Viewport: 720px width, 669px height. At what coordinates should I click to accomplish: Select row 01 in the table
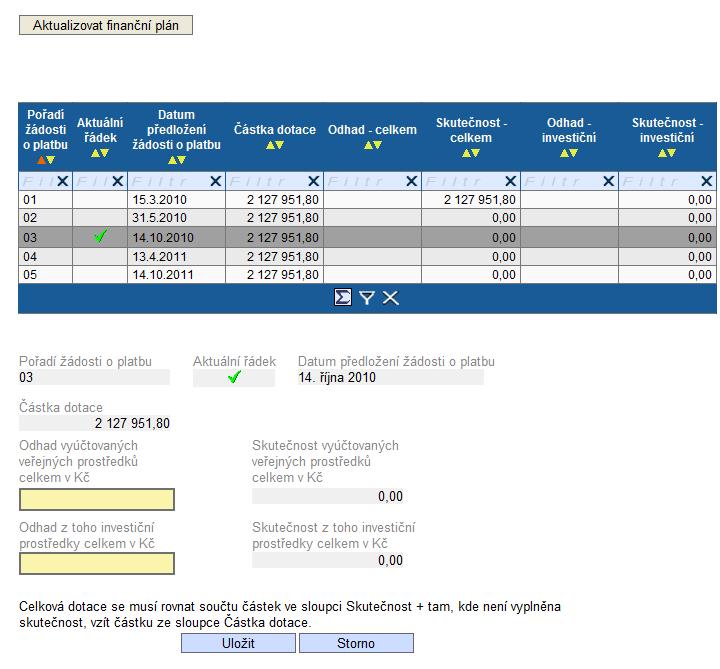point(367,200)
